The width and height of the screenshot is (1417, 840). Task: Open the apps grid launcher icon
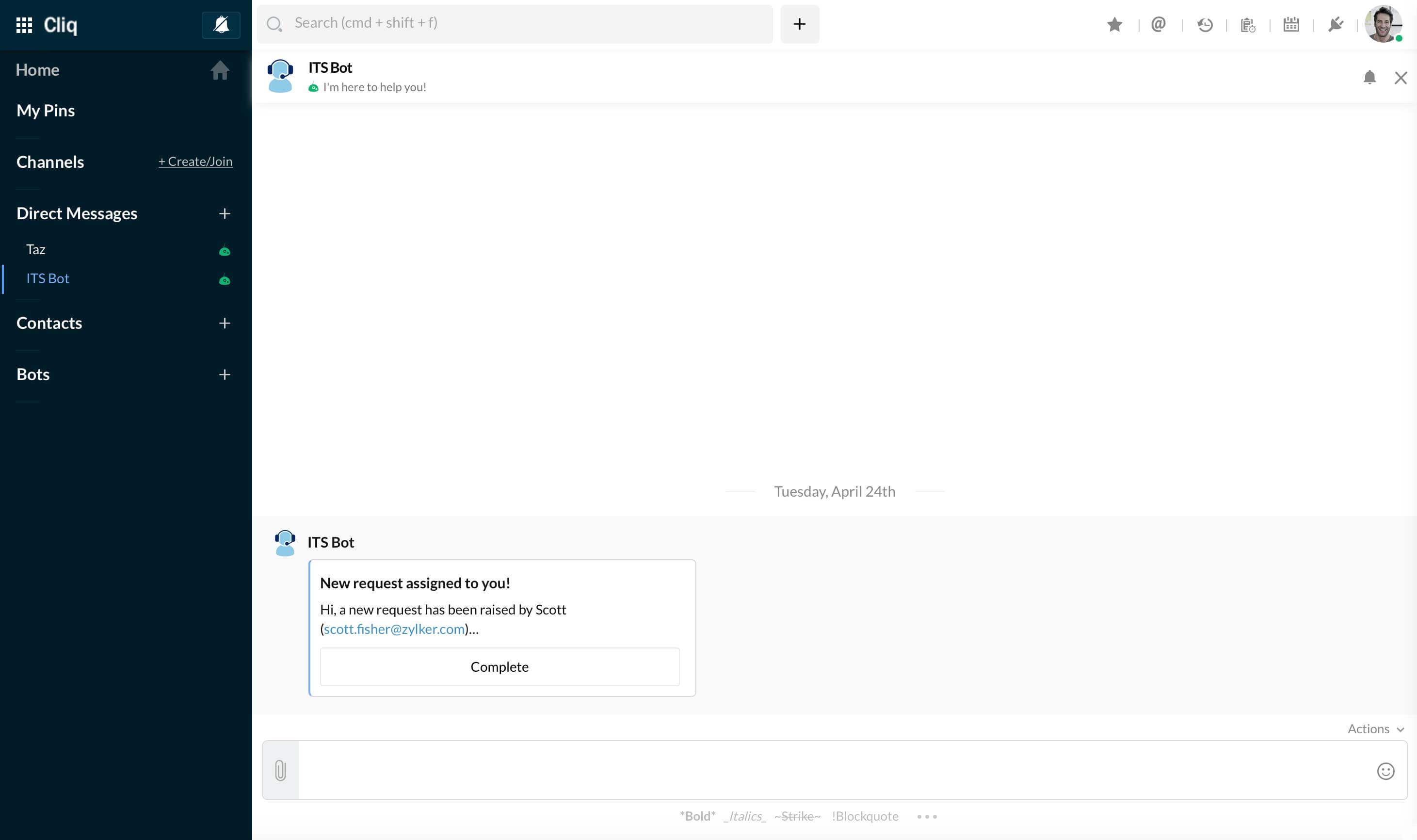24,25
